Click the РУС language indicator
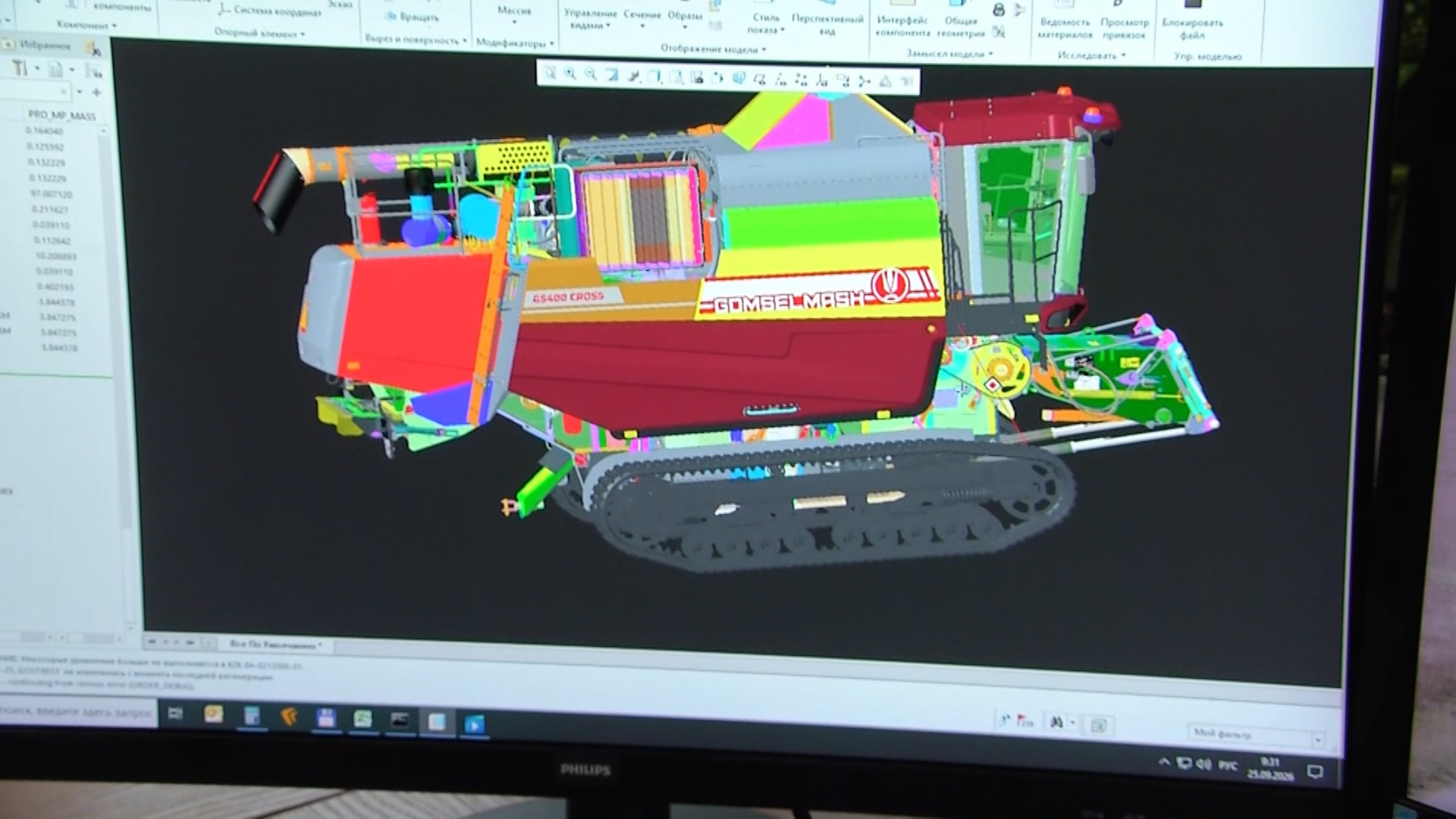1456x819 pixels. 1228,766
